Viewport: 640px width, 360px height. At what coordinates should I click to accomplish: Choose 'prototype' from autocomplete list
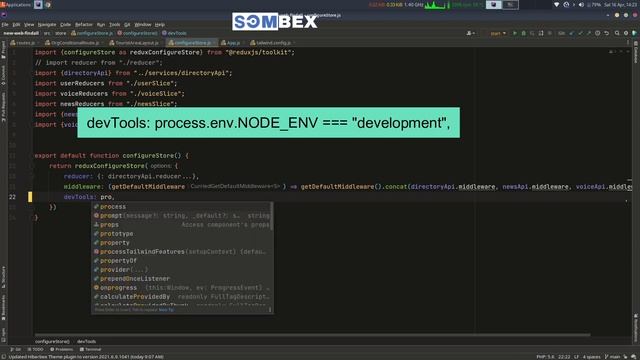[x=182, y=233]
